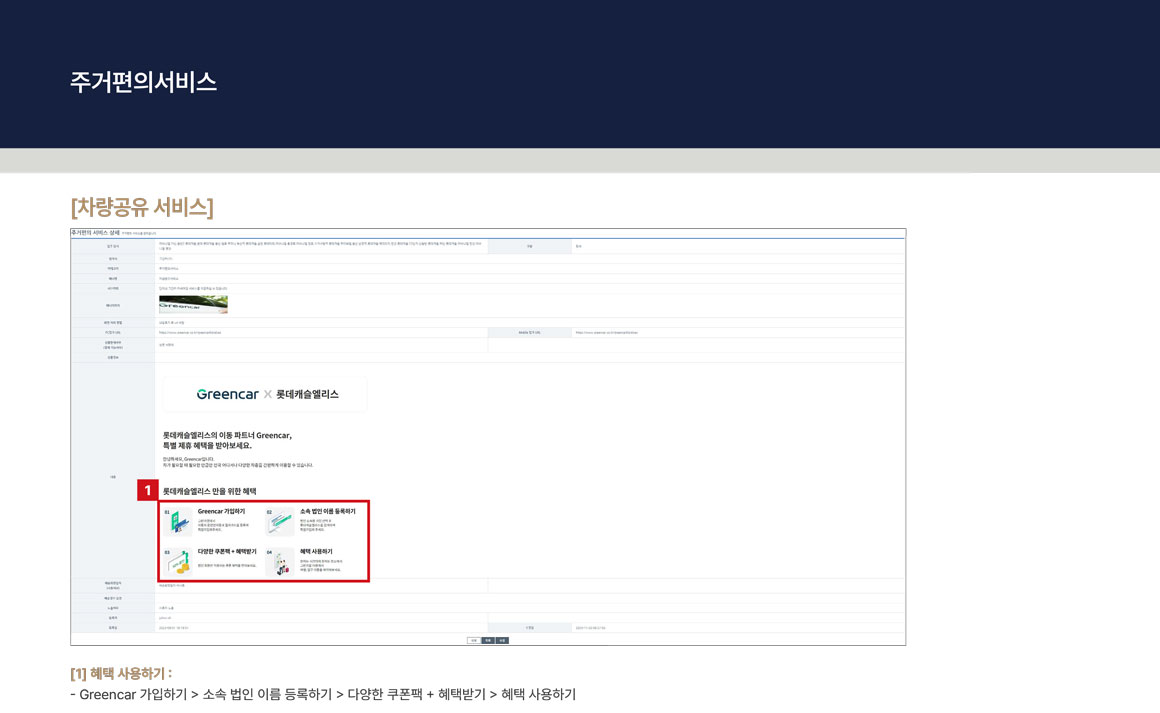1160x713 pixels.
Task: Open the Greencar 가입하기 card title
Action: click(x=221, y=511)
